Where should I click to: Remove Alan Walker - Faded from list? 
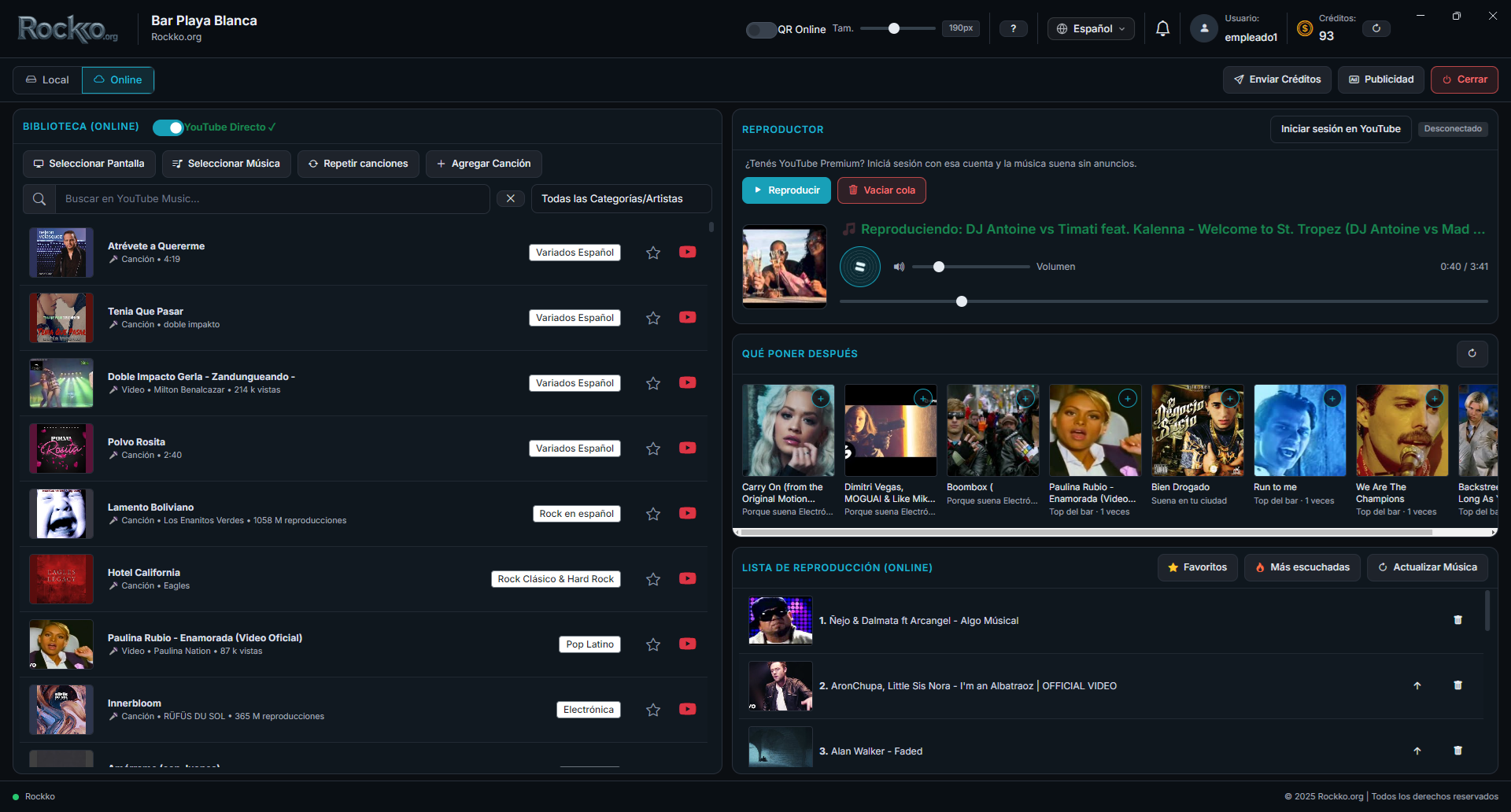1457,751
